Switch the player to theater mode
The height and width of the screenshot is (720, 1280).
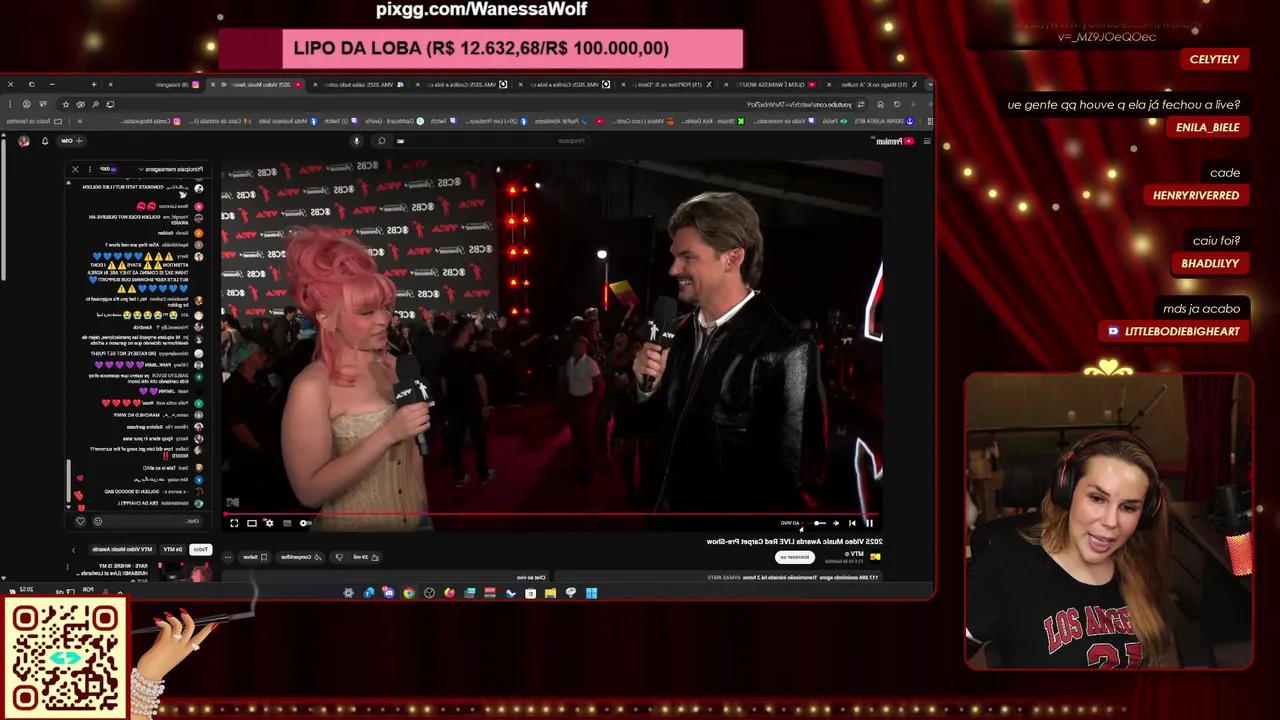point(252,523)
